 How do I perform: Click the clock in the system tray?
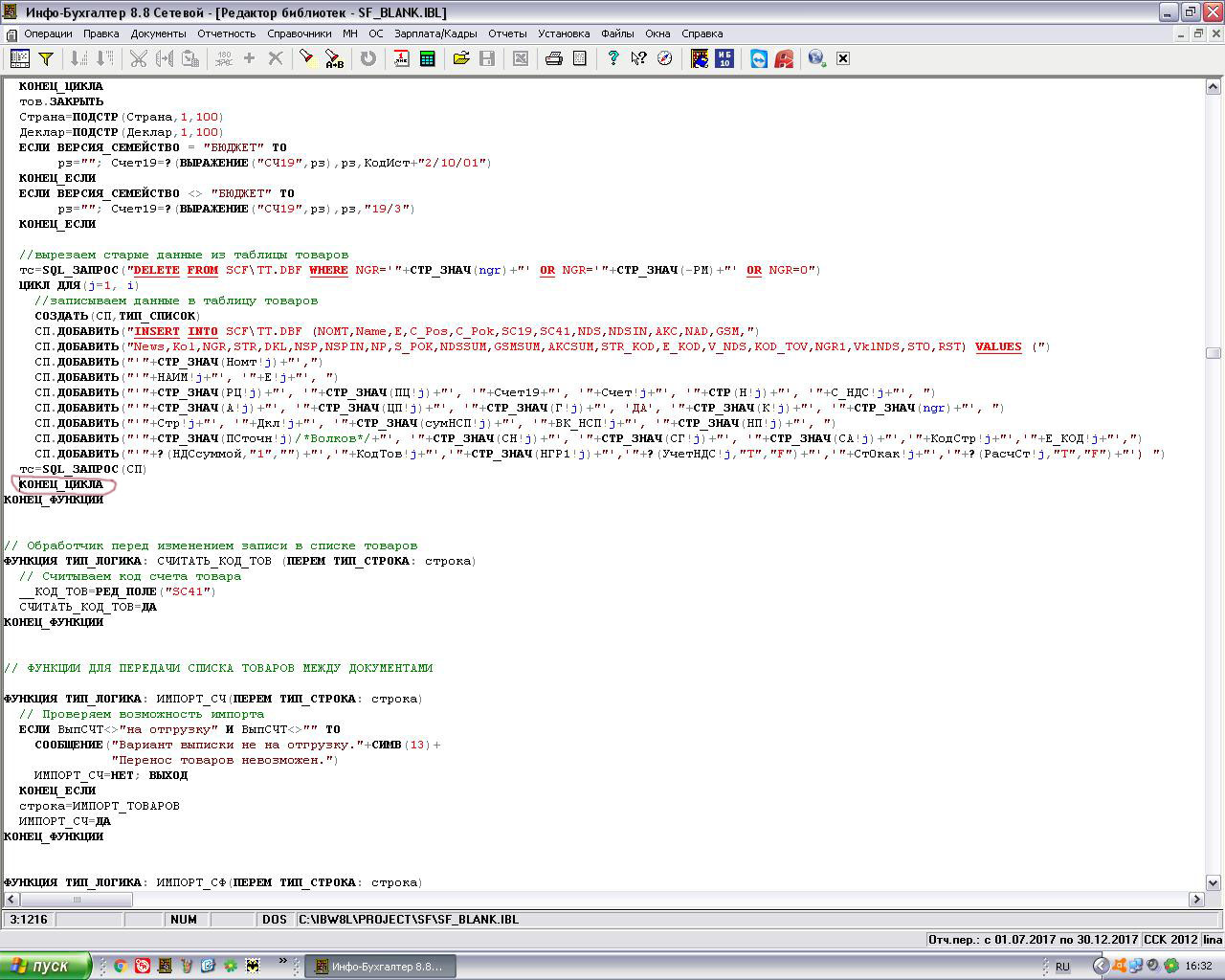pos(1198,967)
